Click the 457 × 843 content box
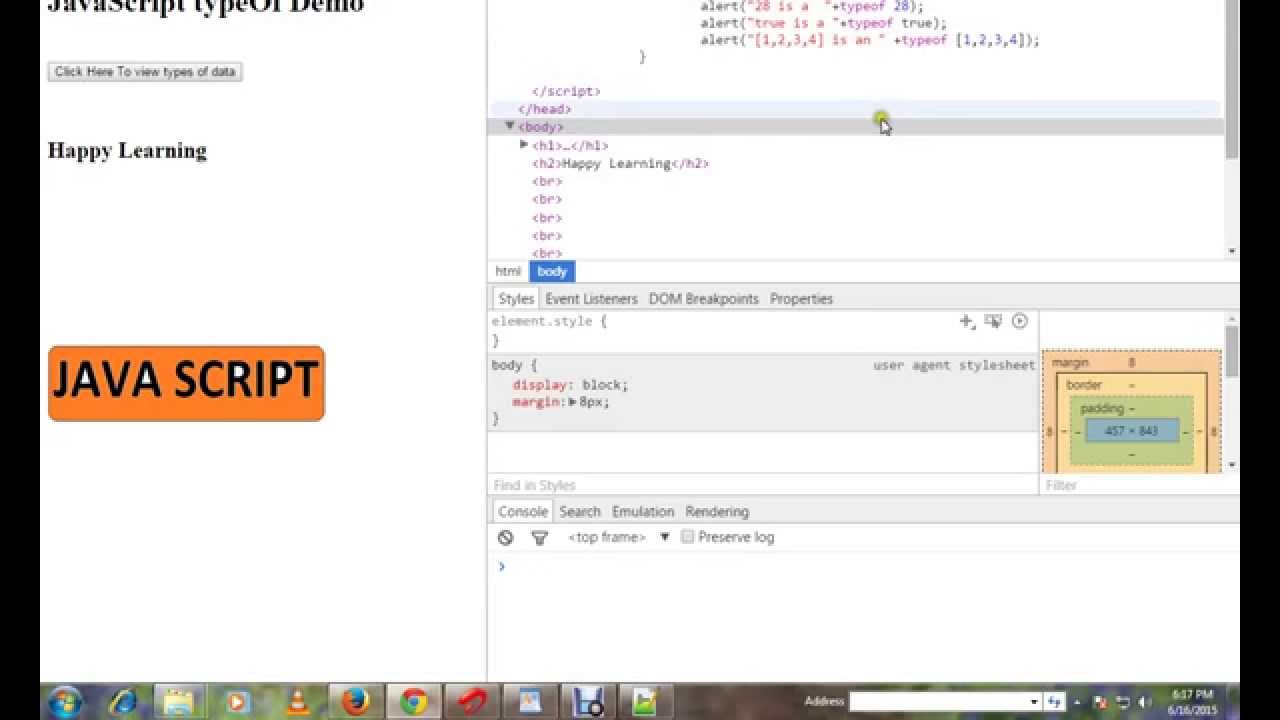 click(x=1131, y=431)
